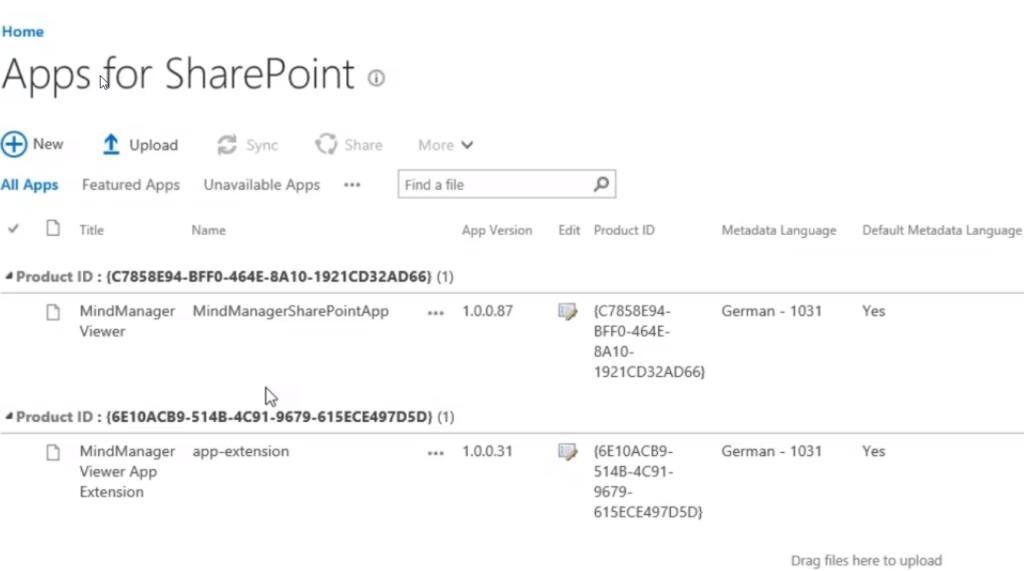Viewport: 1024px width, 571px height.
Task: Select version 1.0.0.31 cell
Action: coord(487,451)
